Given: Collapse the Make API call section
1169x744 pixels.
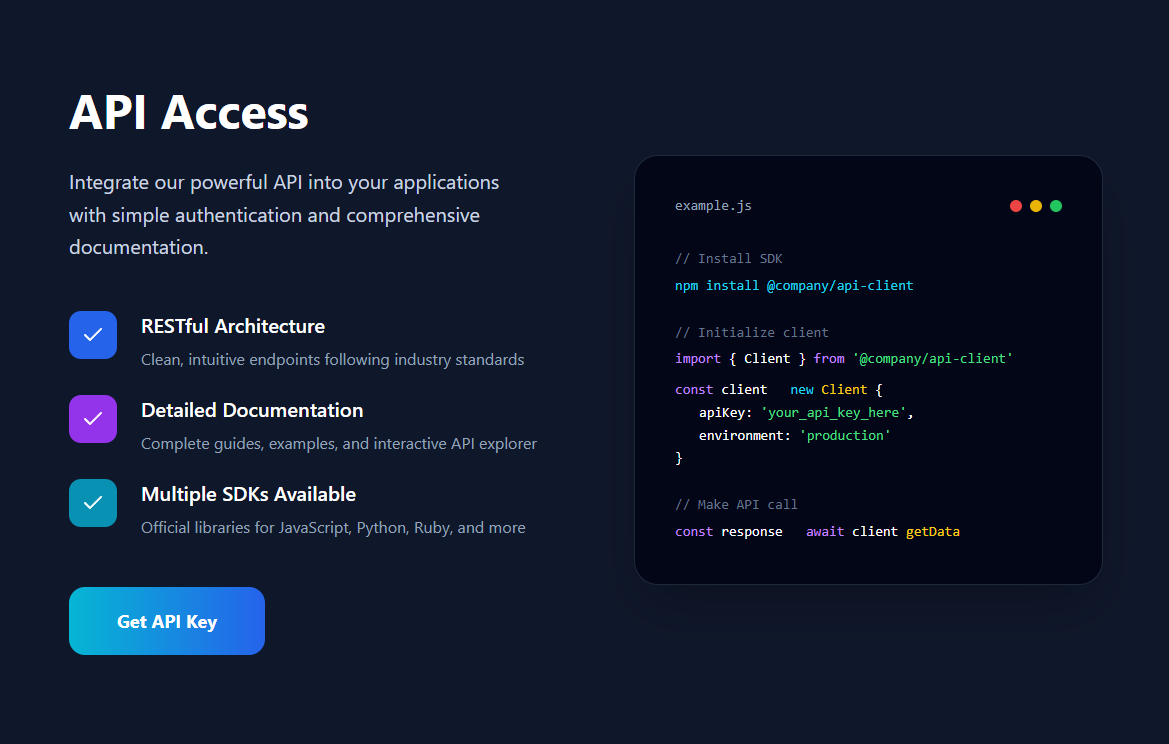Looking at the screenshot, I should (737, 504).
